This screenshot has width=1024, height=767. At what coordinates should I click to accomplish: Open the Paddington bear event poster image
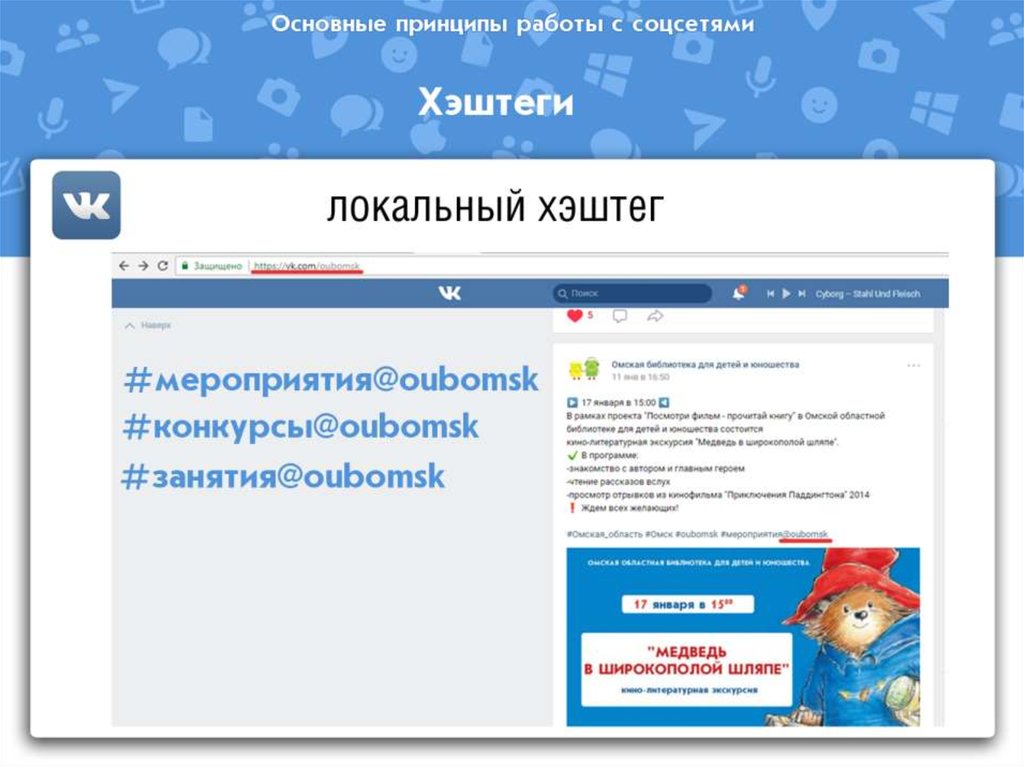pyautogui.click(x=743, y=635)
